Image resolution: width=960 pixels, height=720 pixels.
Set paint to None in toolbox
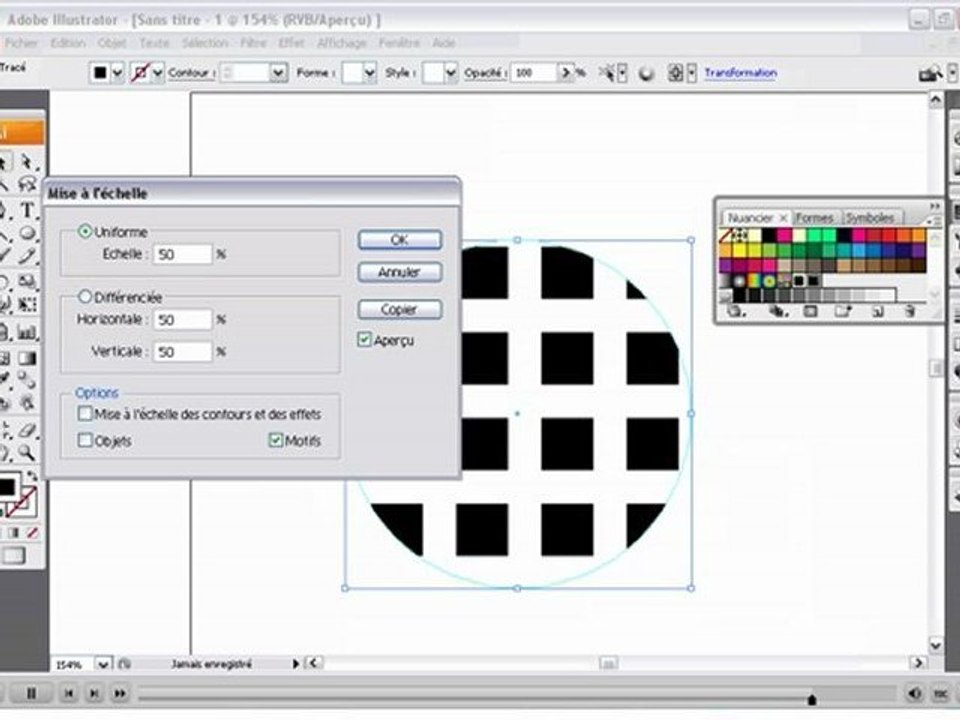click(33, 533)
